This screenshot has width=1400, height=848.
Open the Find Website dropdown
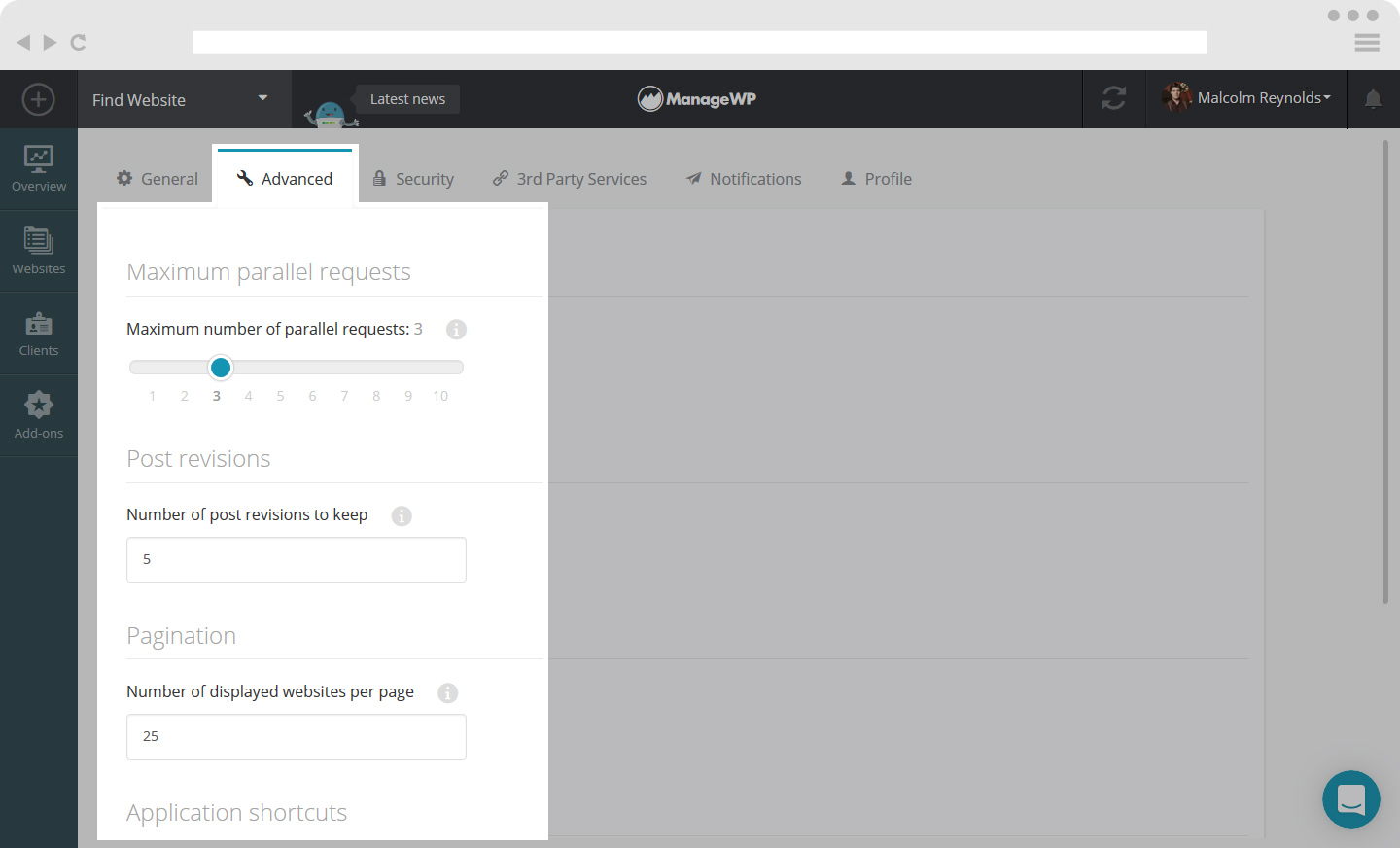pos(184,99)
